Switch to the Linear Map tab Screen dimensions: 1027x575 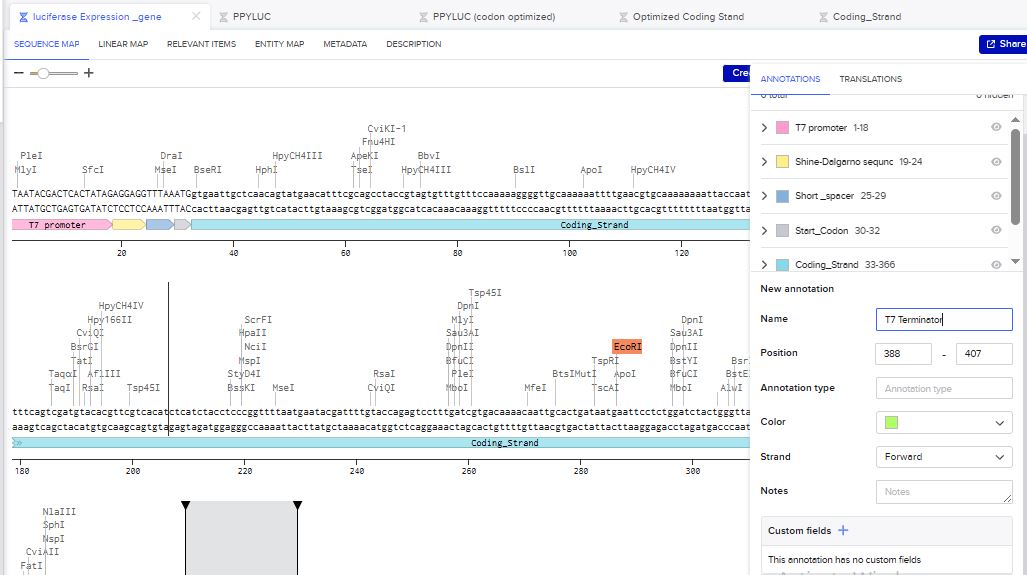(123, 44)
